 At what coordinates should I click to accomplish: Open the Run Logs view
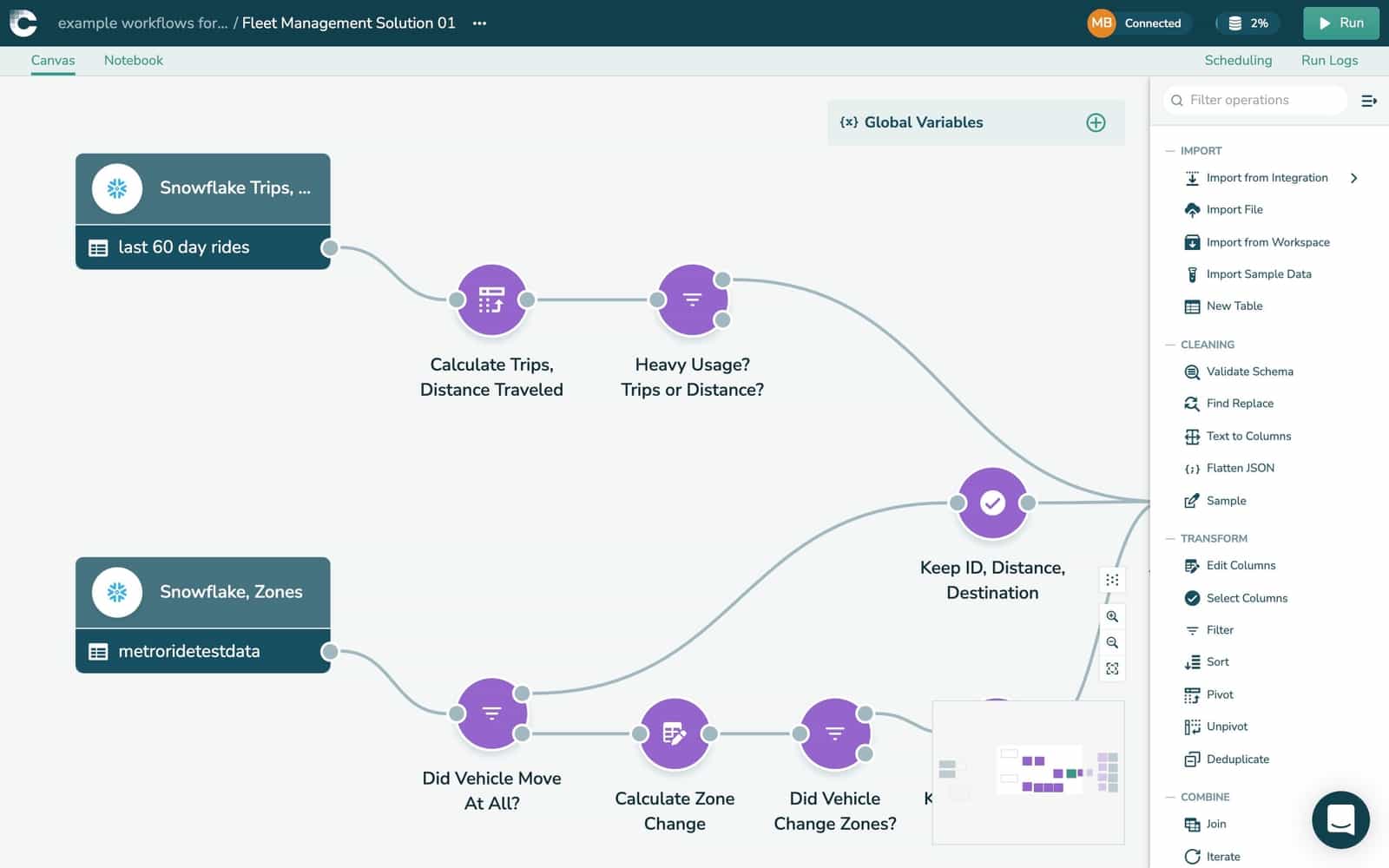pyautogui.click(x=1329, y=60)
